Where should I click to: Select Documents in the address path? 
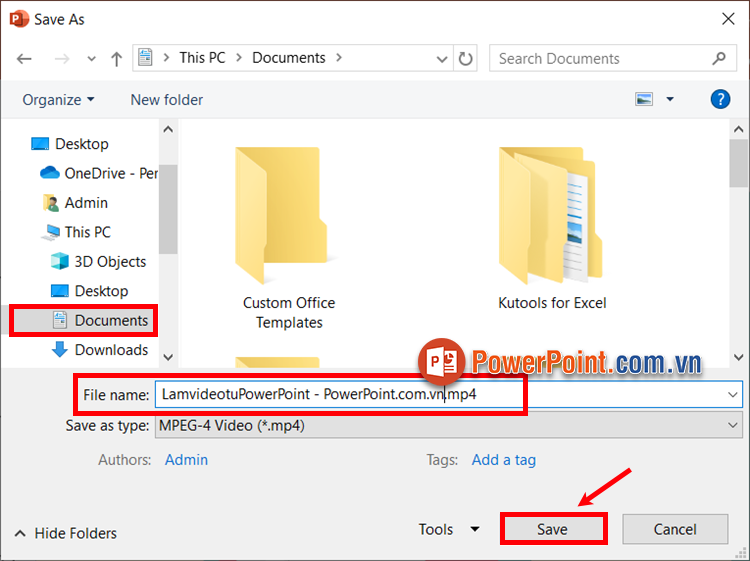288,58
